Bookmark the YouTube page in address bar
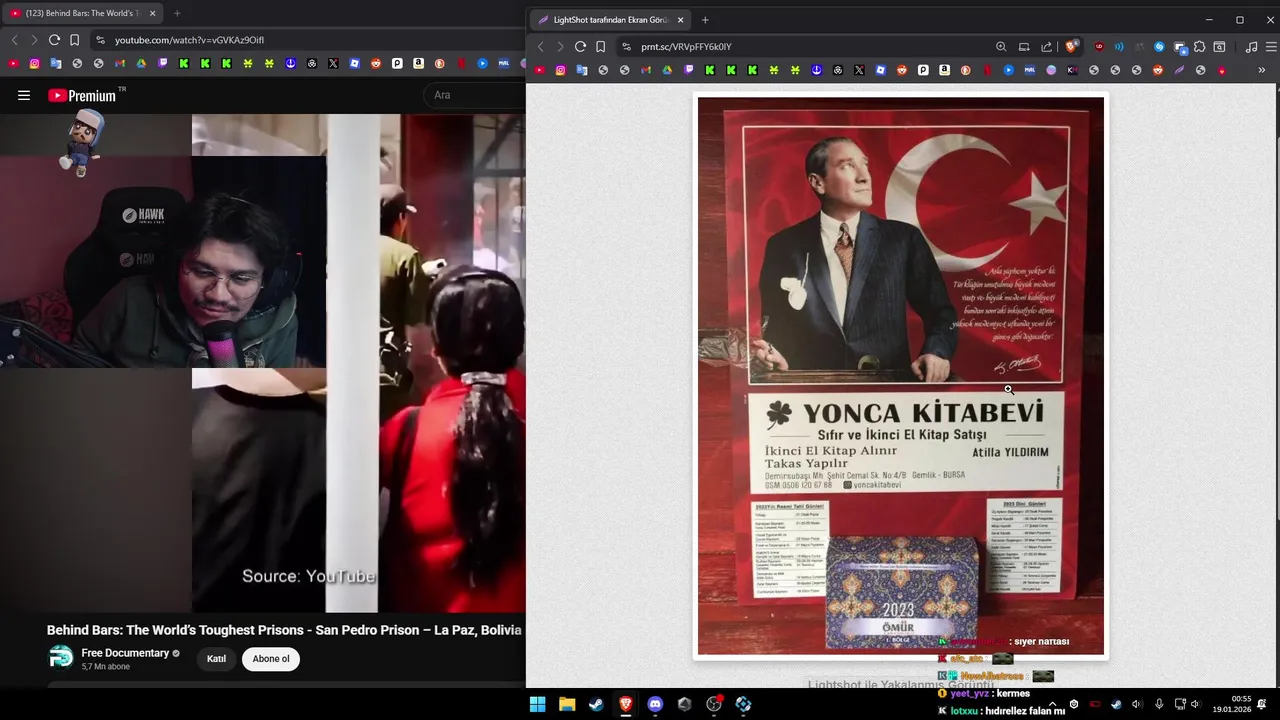The image size is (1280, 720). 75,40
